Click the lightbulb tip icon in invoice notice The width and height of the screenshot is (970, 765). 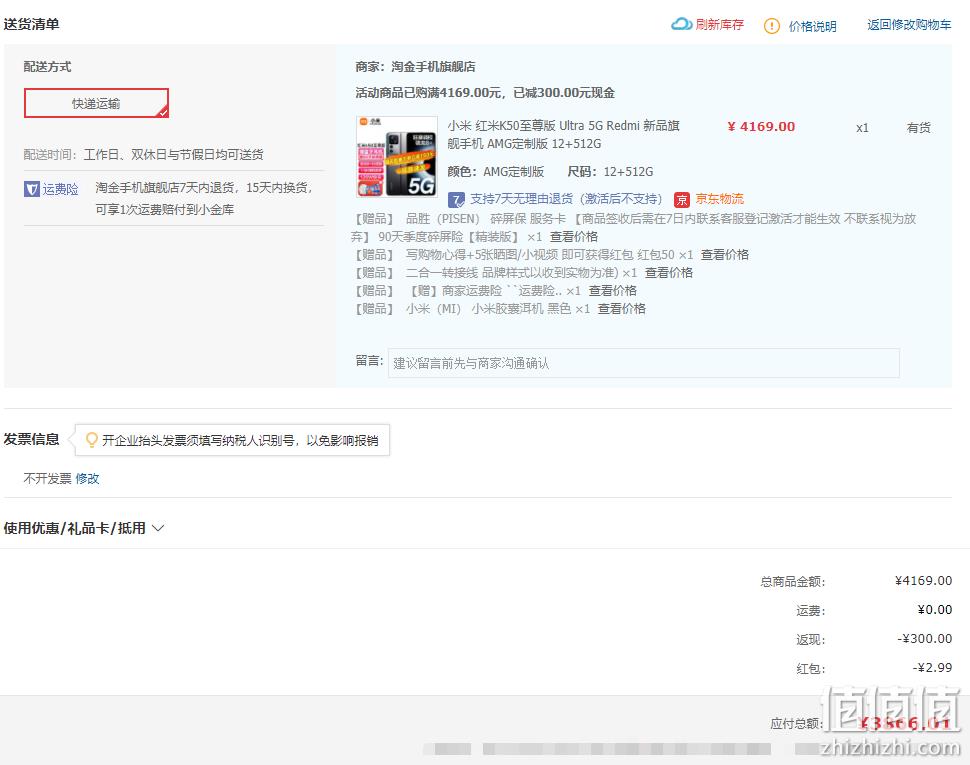pos(92,440)
